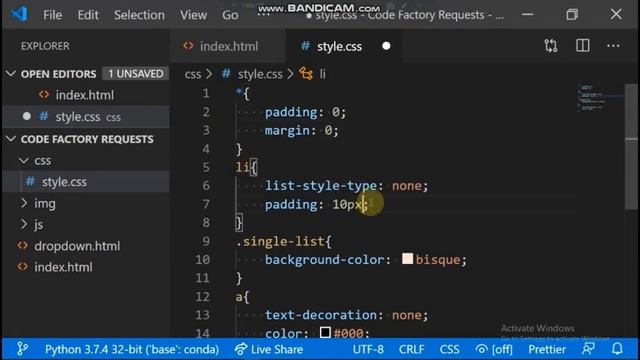The height and width of the screenshot is (360, 640).
Task: Restore down the VS Code window
Action: click(x=572, y=15)
